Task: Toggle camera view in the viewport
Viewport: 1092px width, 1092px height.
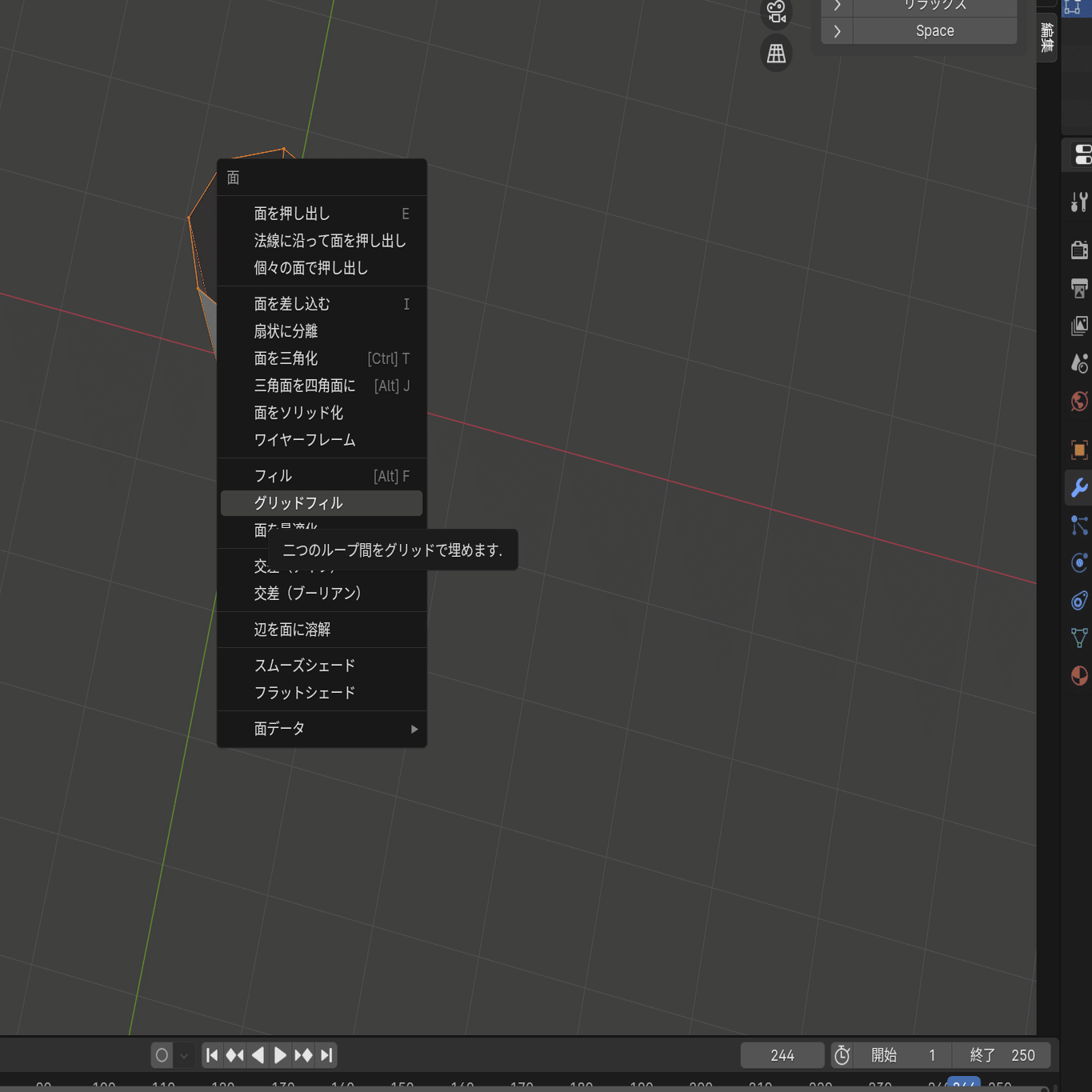Action: 776,11
